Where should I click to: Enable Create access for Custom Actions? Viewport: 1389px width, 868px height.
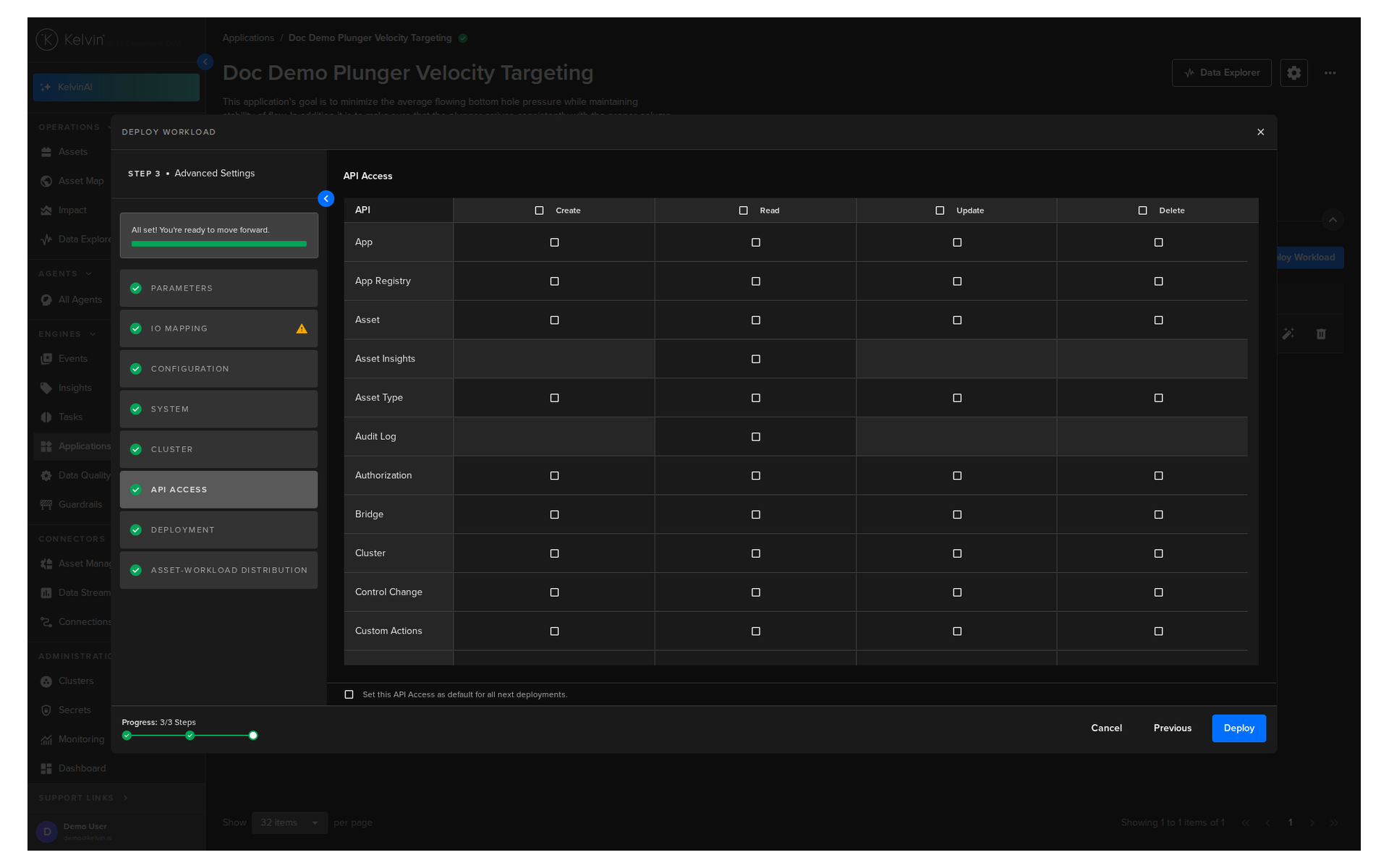pos(554,631)
